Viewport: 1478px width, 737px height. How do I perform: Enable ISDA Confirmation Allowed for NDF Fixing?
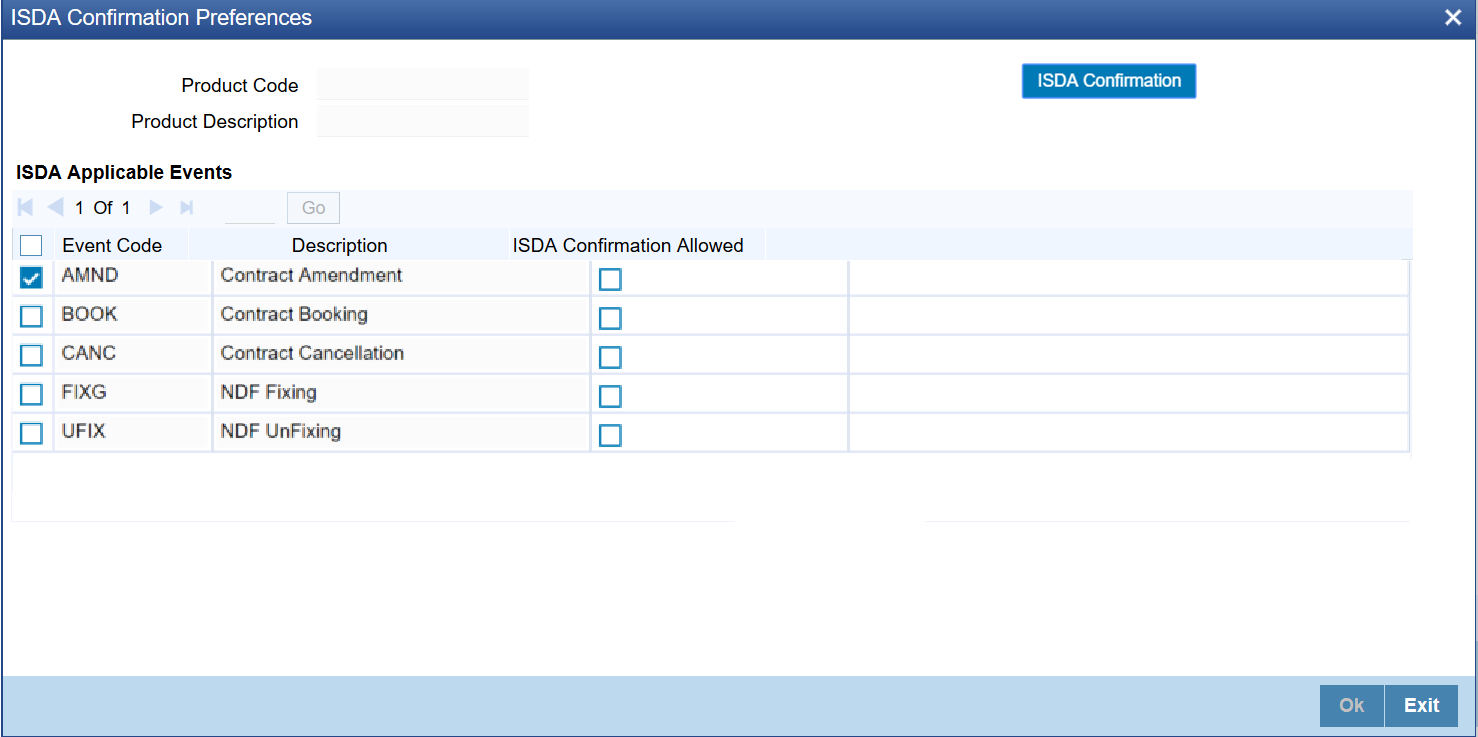coord(610,397)
